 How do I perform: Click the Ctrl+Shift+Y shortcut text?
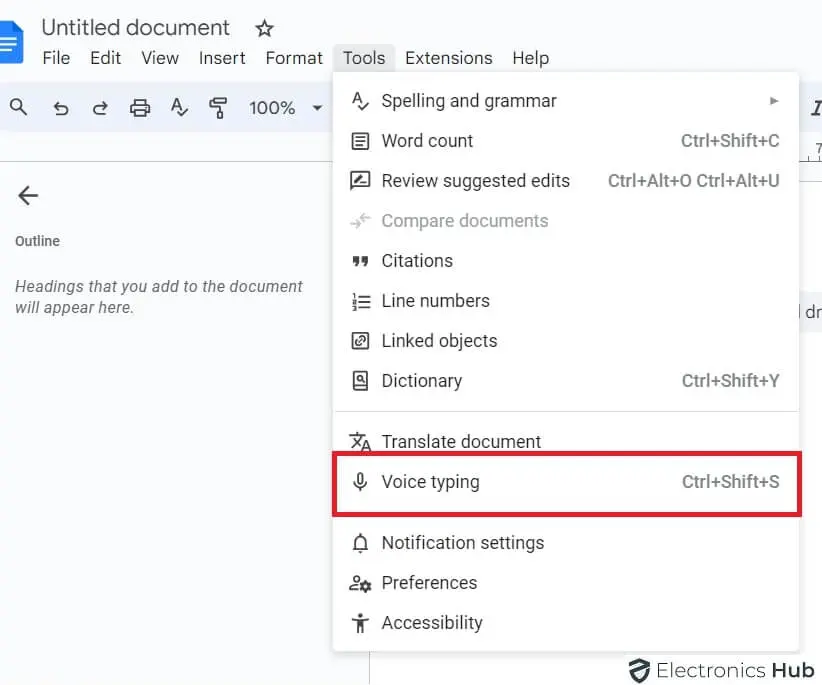coord(730,380)
